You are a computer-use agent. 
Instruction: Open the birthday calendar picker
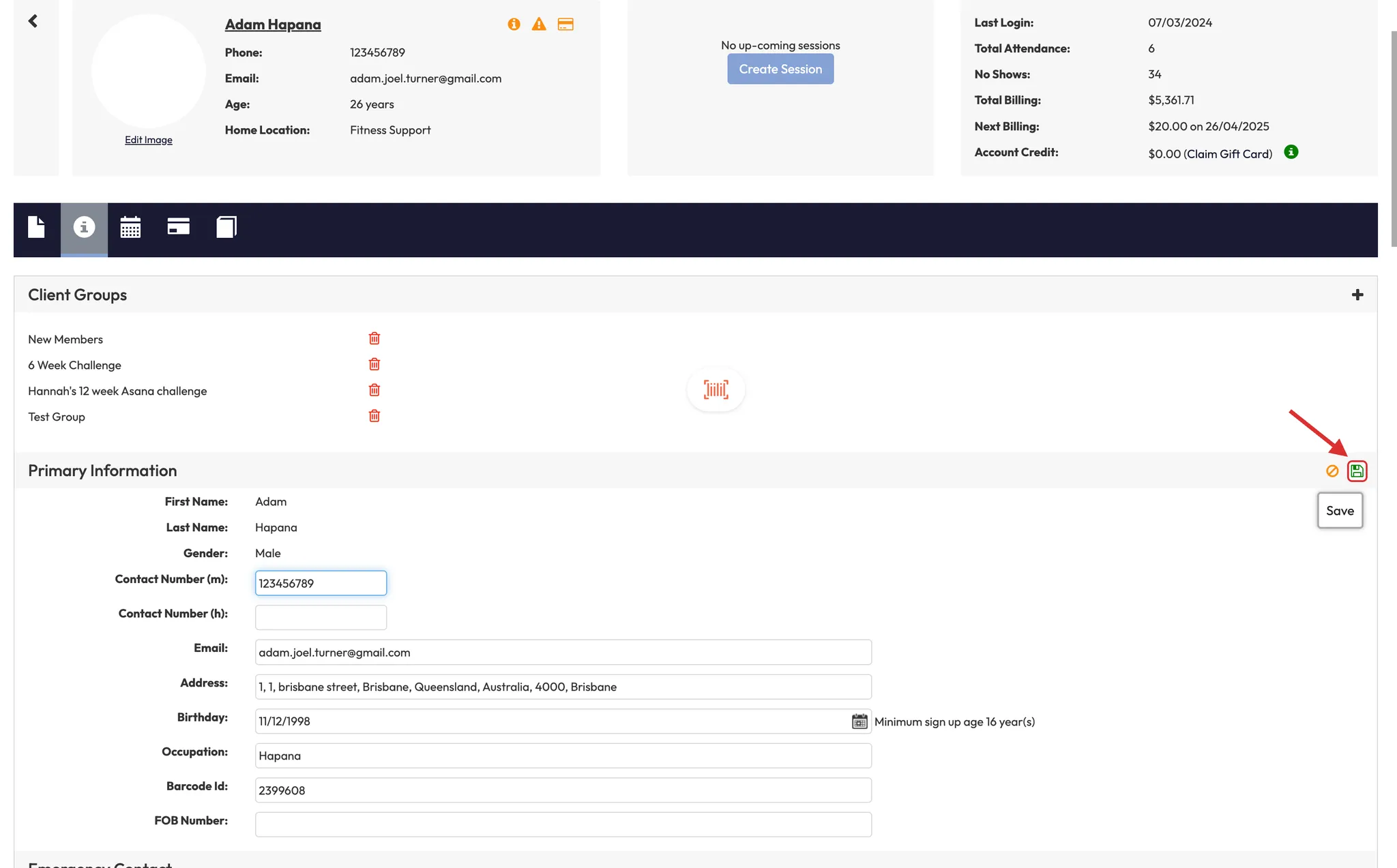[x=859, y=721]
